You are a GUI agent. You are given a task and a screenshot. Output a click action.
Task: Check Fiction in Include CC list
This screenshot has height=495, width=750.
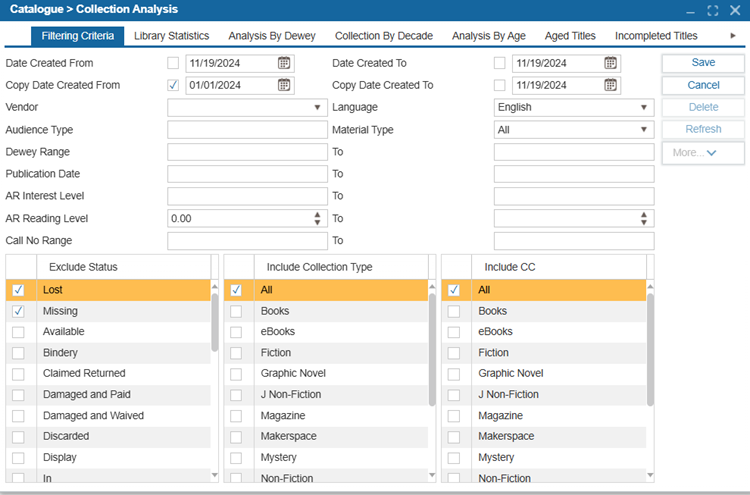(453, 353)
